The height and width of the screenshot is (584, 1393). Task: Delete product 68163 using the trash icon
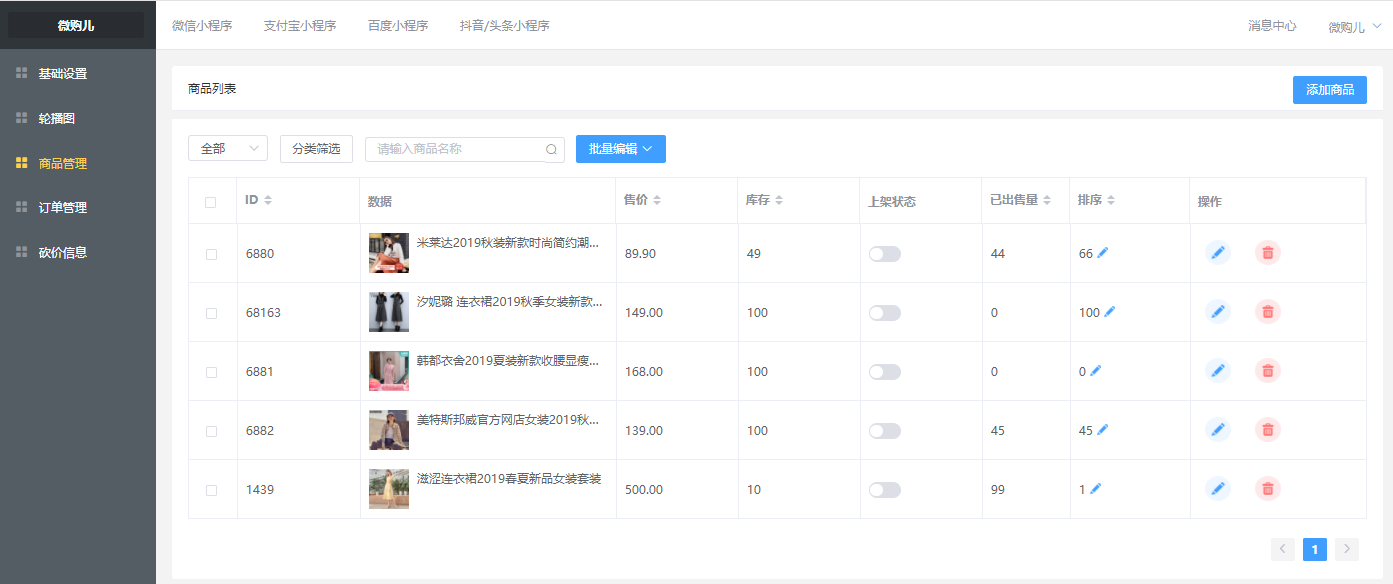[x=1268, y=312]
